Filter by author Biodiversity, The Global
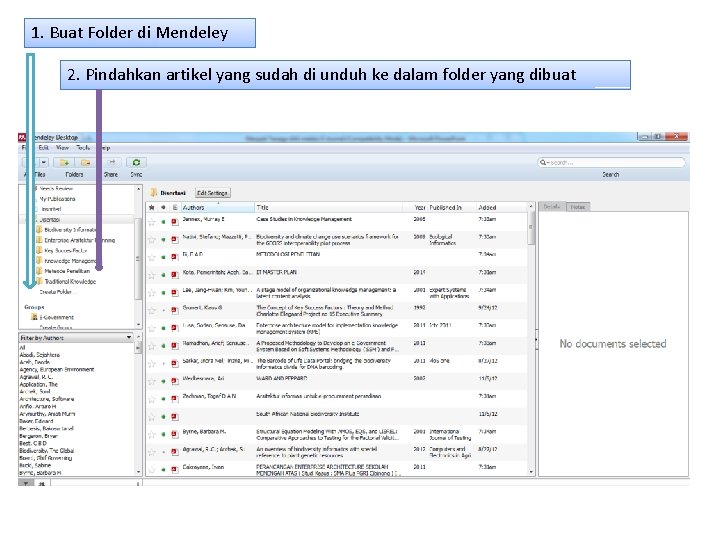Screen dimensions: 720x540 [46, 450]
